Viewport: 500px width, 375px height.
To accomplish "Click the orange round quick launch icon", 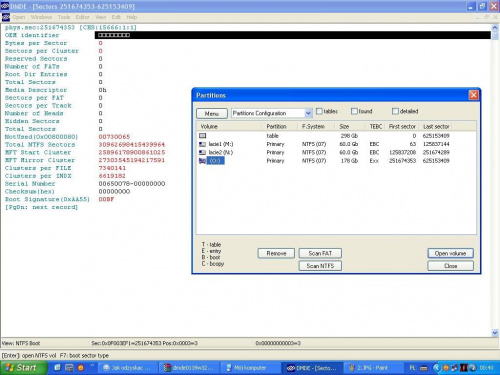I will (x=80, y=368).
